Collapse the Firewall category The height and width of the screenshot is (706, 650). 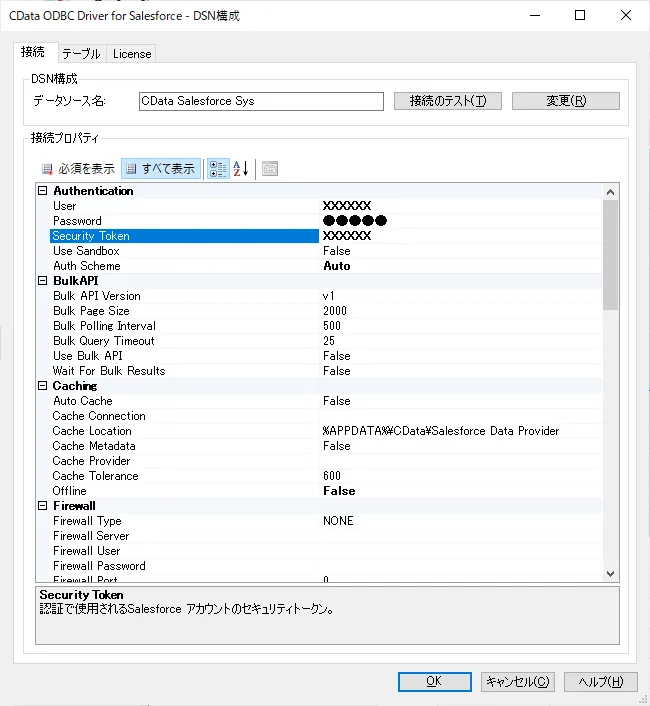pyautogui.click(x=43, y=506)
